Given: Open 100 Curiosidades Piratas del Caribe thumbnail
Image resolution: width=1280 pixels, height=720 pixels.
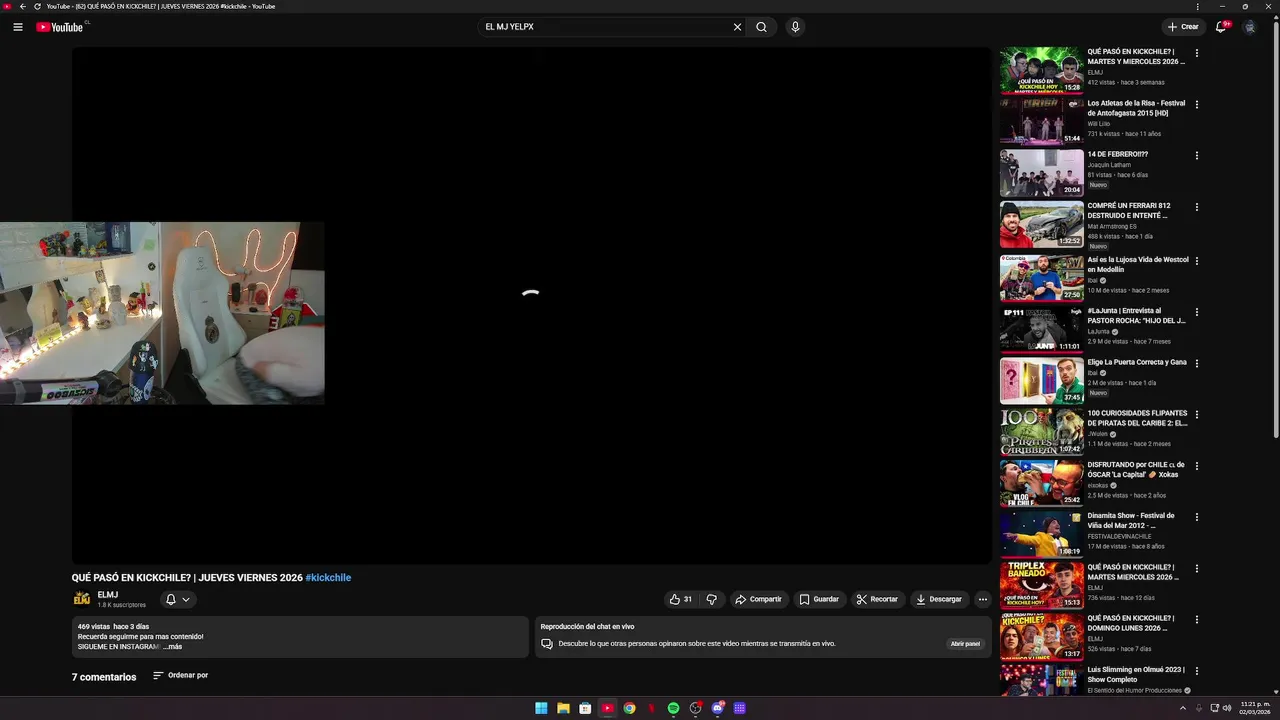Looking at the screenshot, I should [x=1041, y=431].
